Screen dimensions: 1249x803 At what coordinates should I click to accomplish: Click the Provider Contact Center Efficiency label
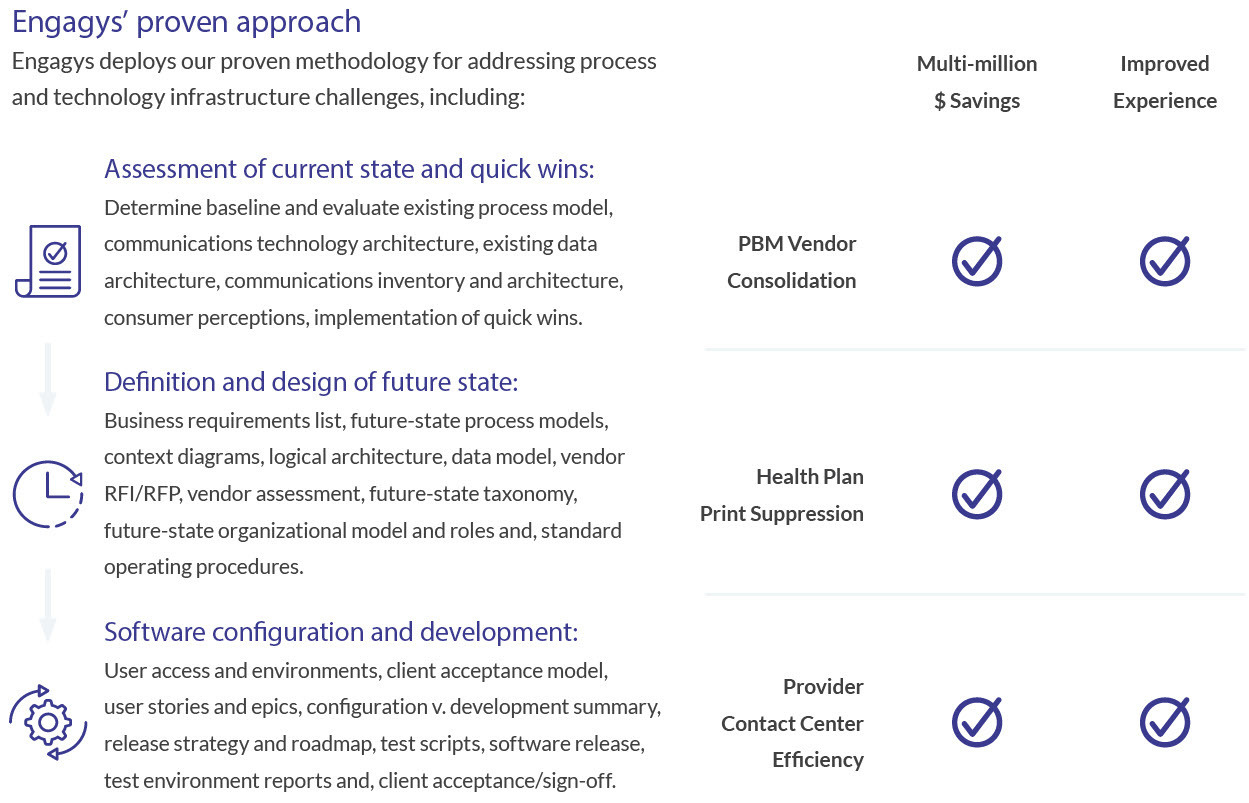point(793,723)
